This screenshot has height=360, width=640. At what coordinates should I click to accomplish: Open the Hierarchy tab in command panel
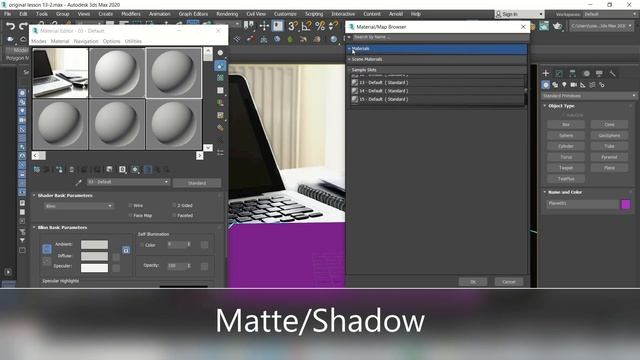[572, 73]
